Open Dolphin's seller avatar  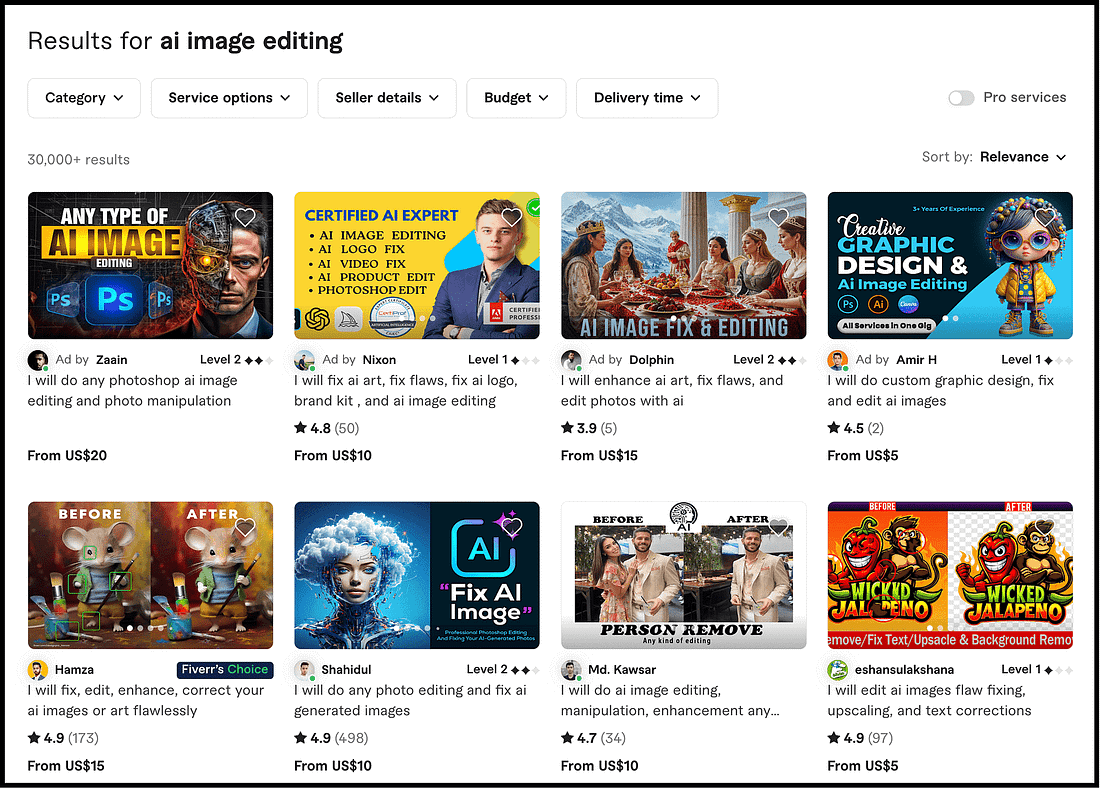571,360
